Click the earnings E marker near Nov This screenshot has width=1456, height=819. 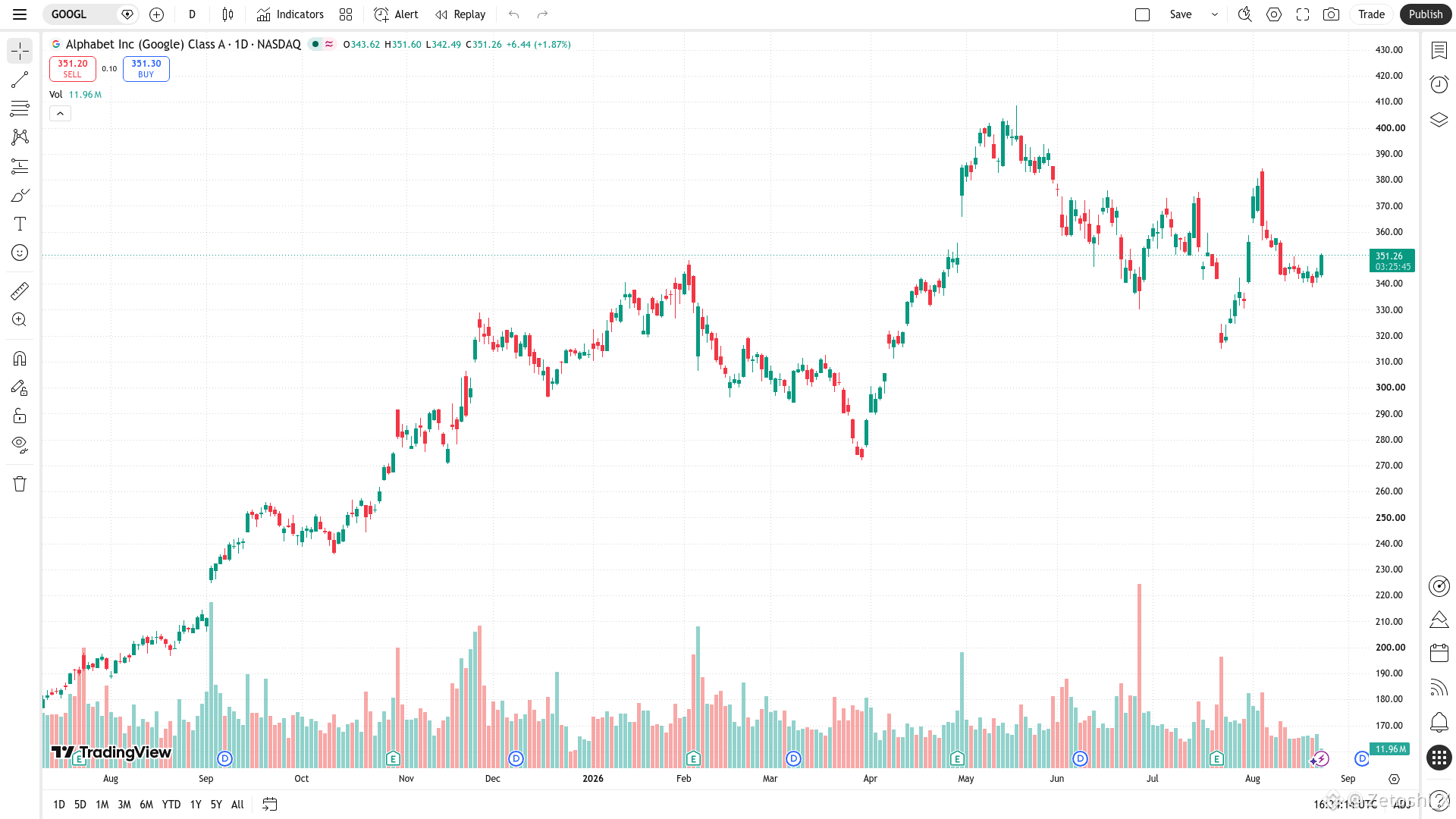(x=393, y=758)
